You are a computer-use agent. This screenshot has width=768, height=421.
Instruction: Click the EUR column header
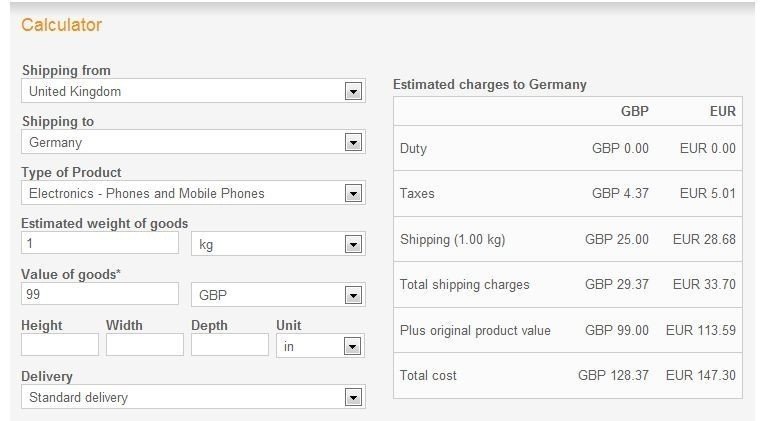click(x=723, y=111)
